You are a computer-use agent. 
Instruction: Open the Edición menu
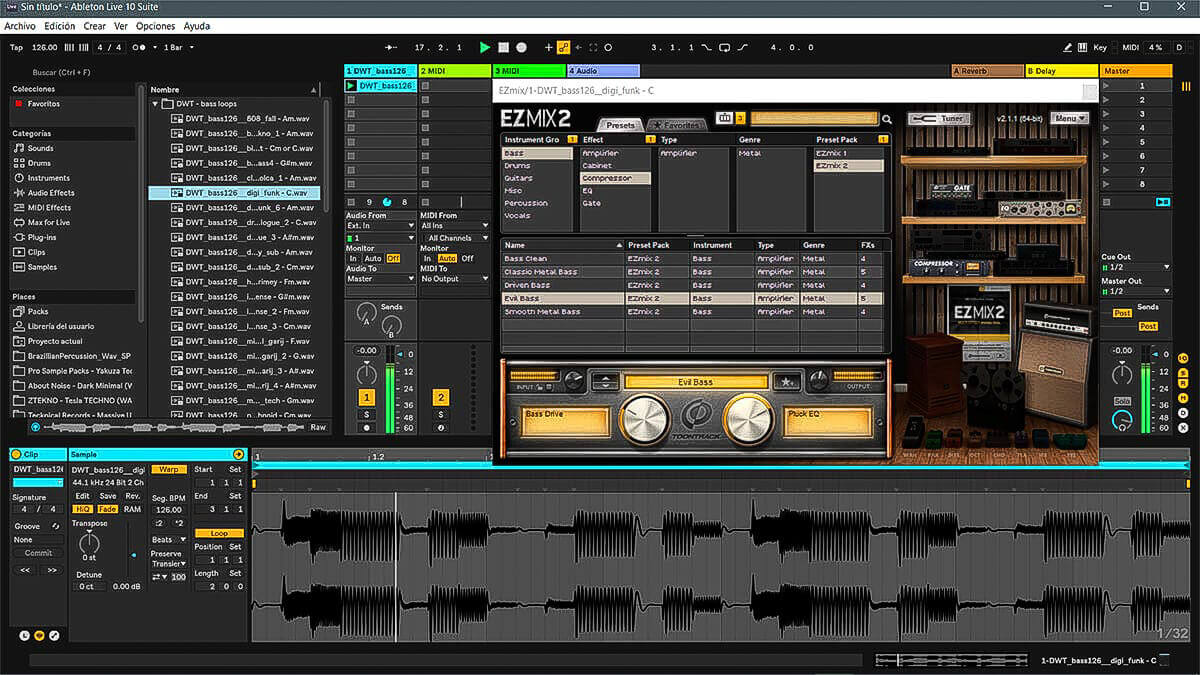pyautogui.click(x=60, y=26)
